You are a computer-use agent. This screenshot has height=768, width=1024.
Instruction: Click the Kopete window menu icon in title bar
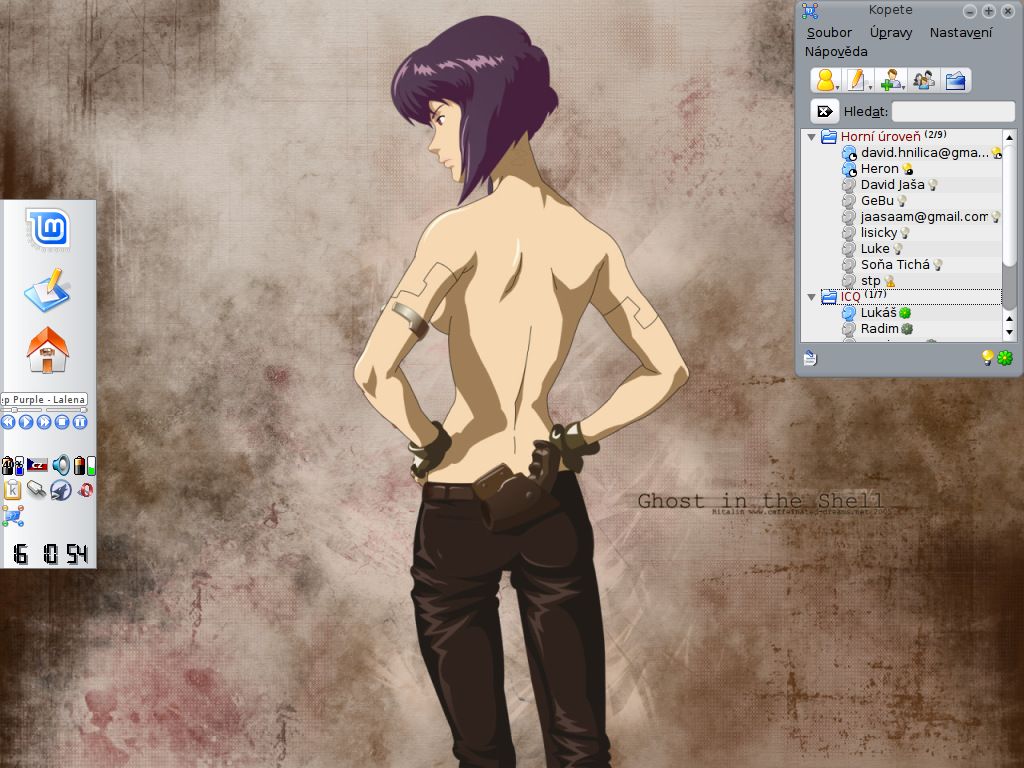coord(810,10)
